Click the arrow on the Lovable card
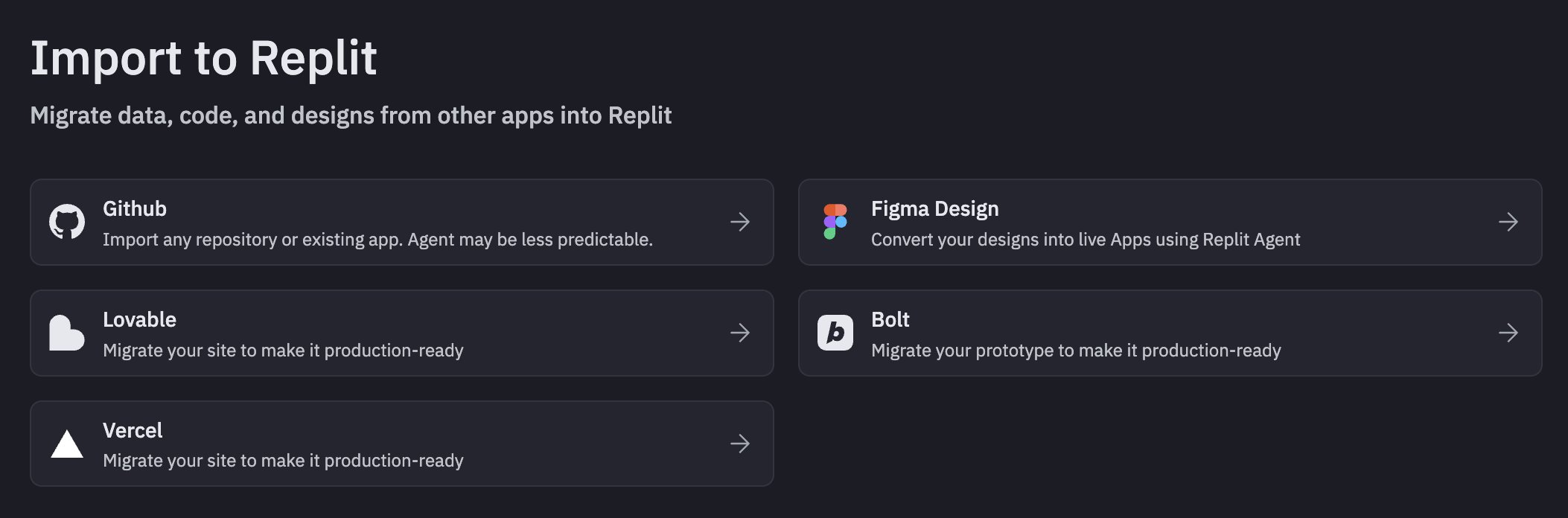The image size is (1568, 518). 740,333
